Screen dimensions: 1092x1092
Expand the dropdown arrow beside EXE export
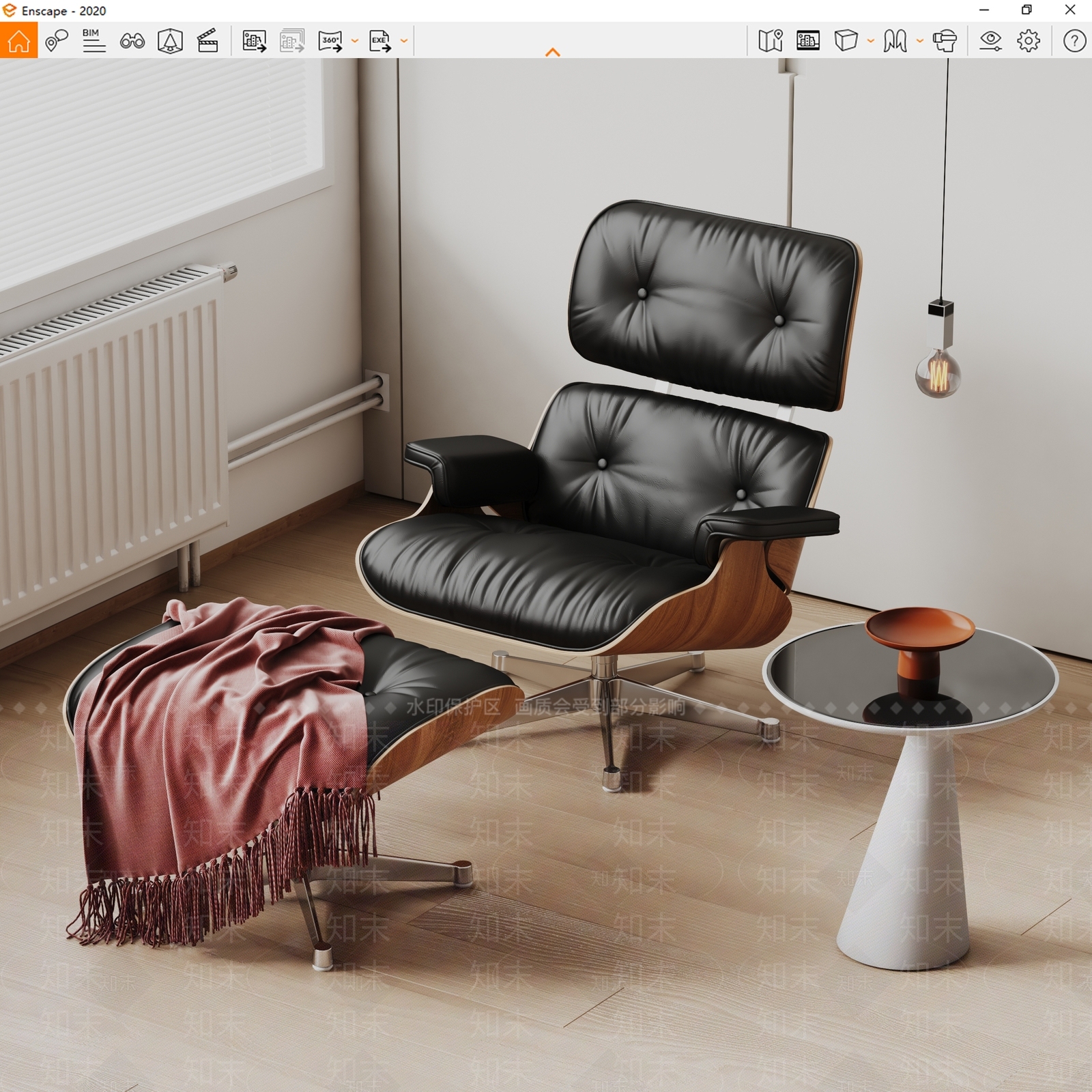(403, 41)
